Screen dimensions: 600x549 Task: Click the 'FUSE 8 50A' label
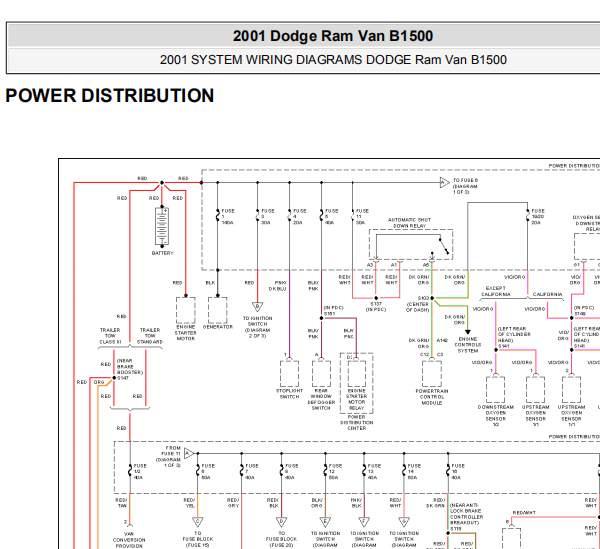(208, 472)
